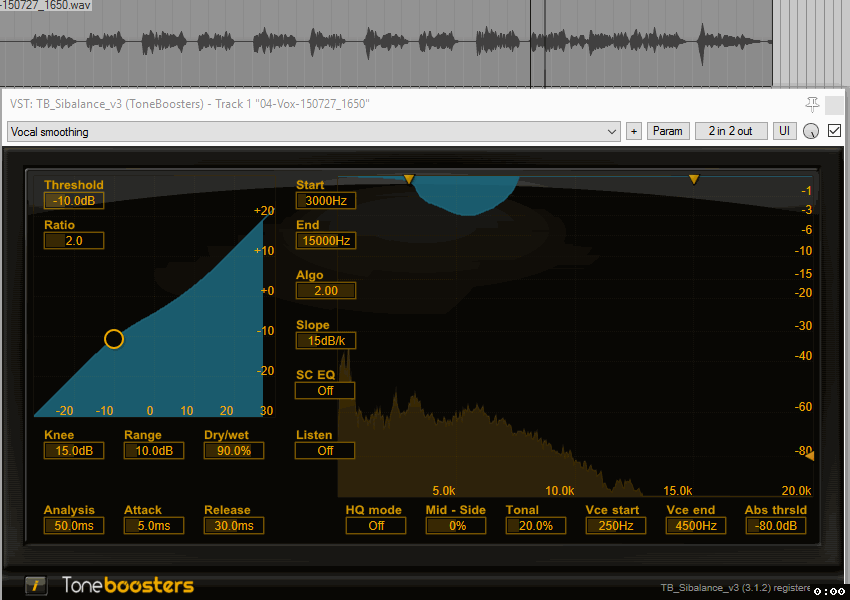Click the threshold circle on compression curve
Image resolution: width=850 pixels, height=600 pixels.
114,339
